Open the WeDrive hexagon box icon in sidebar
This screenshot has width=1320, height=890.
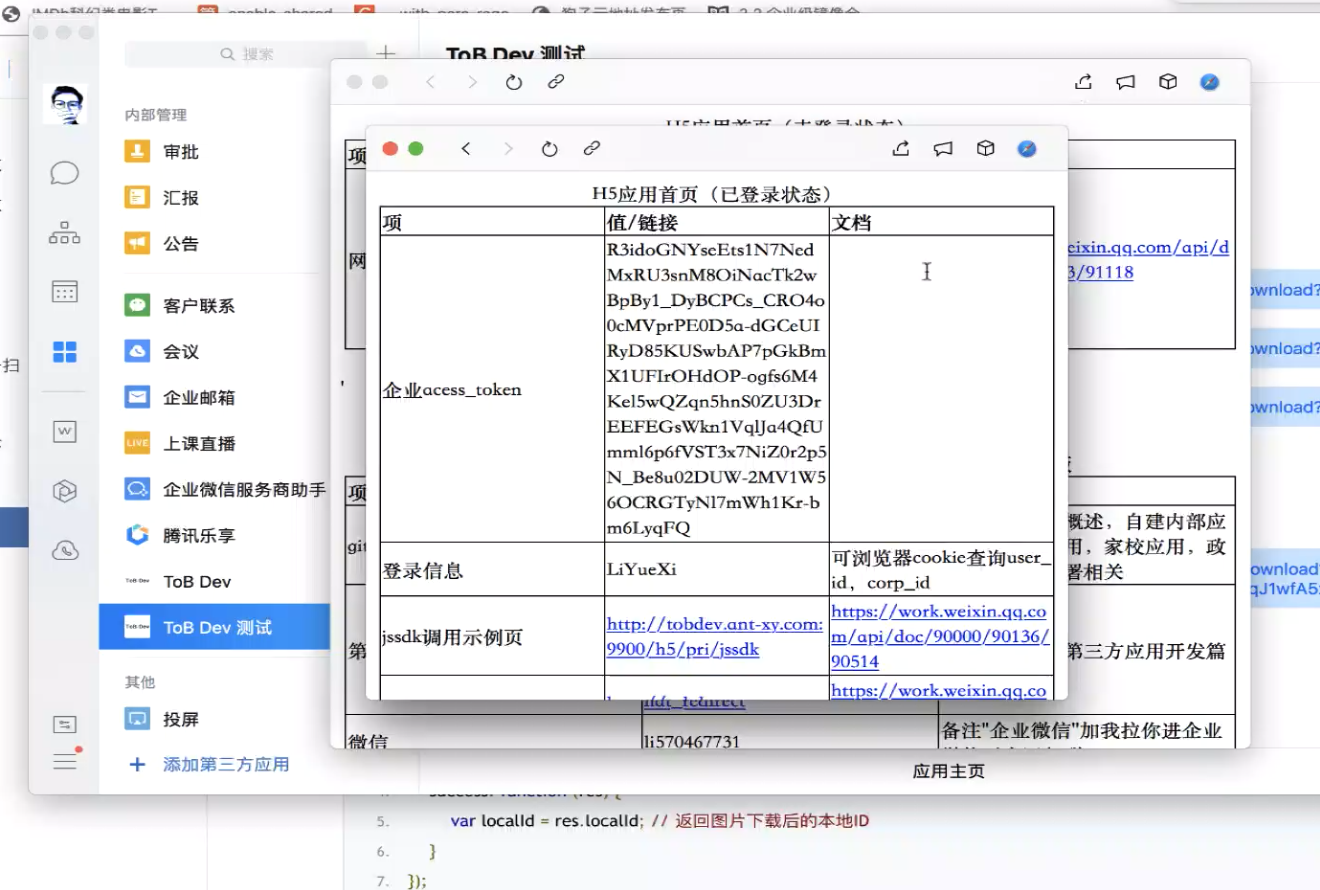click(65, 491)
